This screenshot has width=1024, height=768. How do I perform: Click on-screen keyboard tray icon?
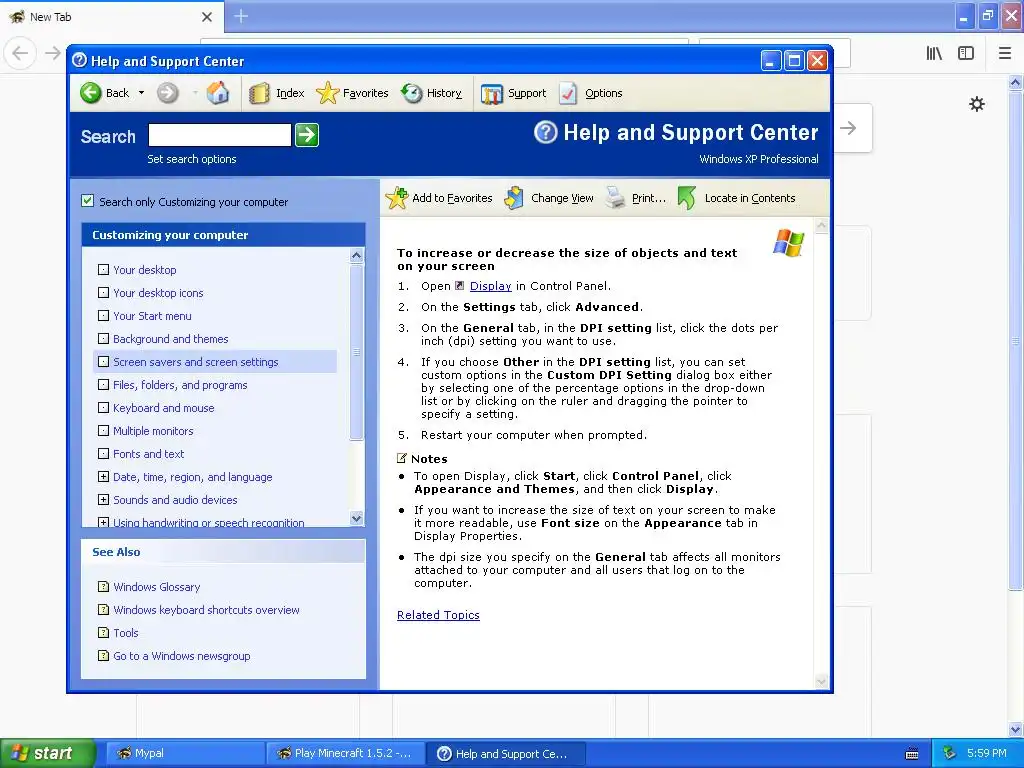[x=912, y=754]
